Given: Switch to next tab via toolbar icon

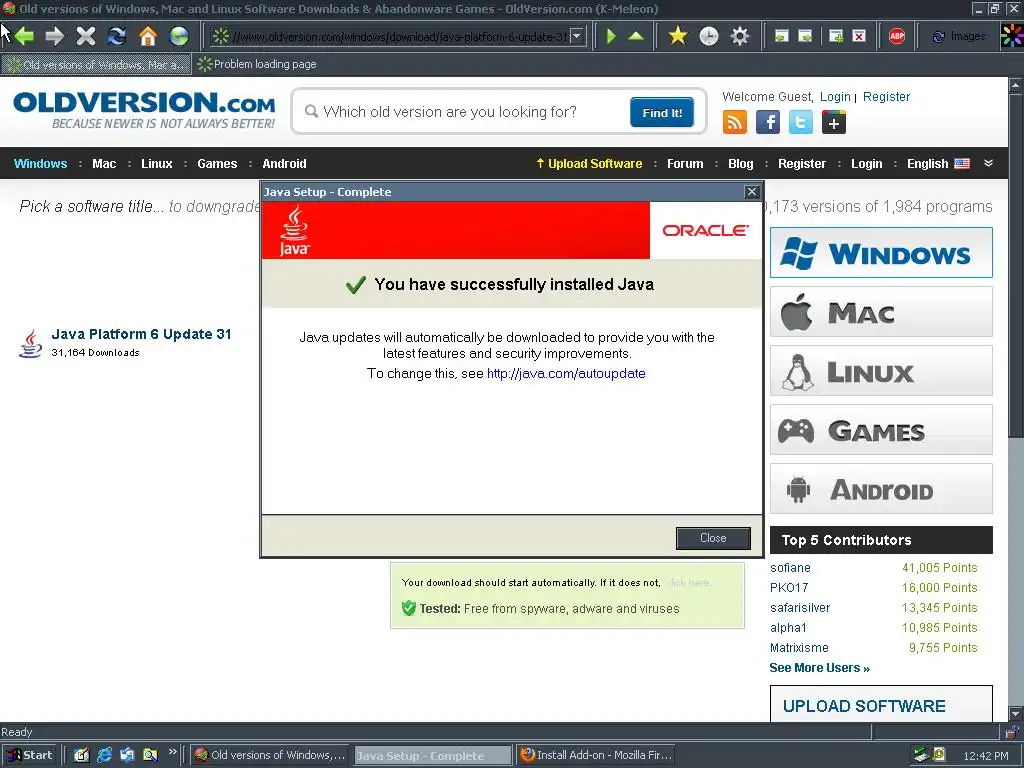Looking at the screenshot, I should [805, 36].
